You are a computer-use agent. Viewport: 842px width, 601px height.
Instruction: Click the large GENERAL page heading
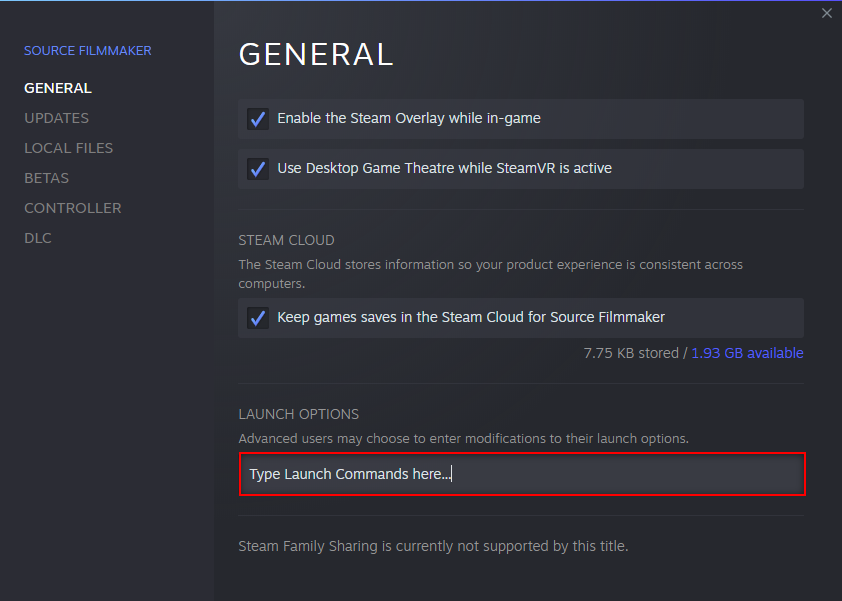coord(316,54)
